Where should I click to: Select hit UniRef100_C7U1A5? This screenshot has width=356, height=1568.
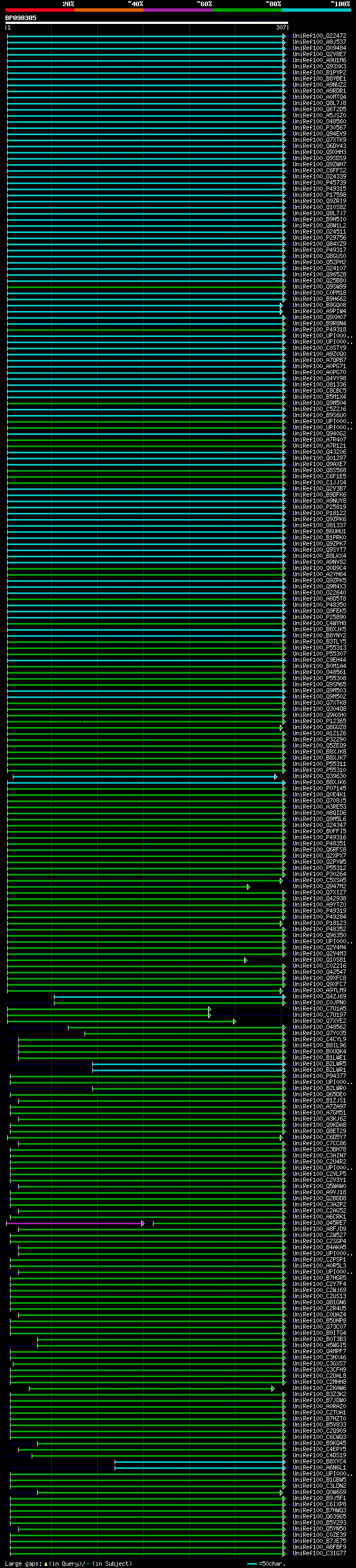click(x=319, y=1009)
